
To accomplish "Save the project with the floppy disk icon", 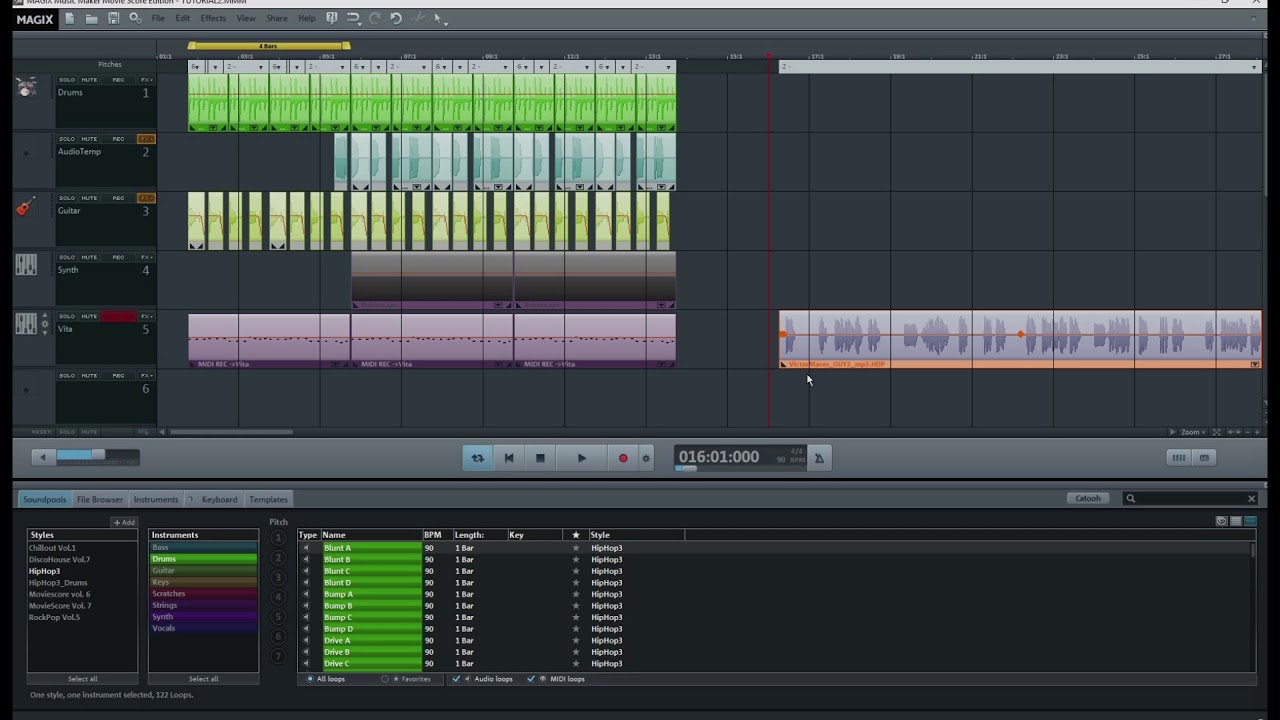I will [113, 18].
